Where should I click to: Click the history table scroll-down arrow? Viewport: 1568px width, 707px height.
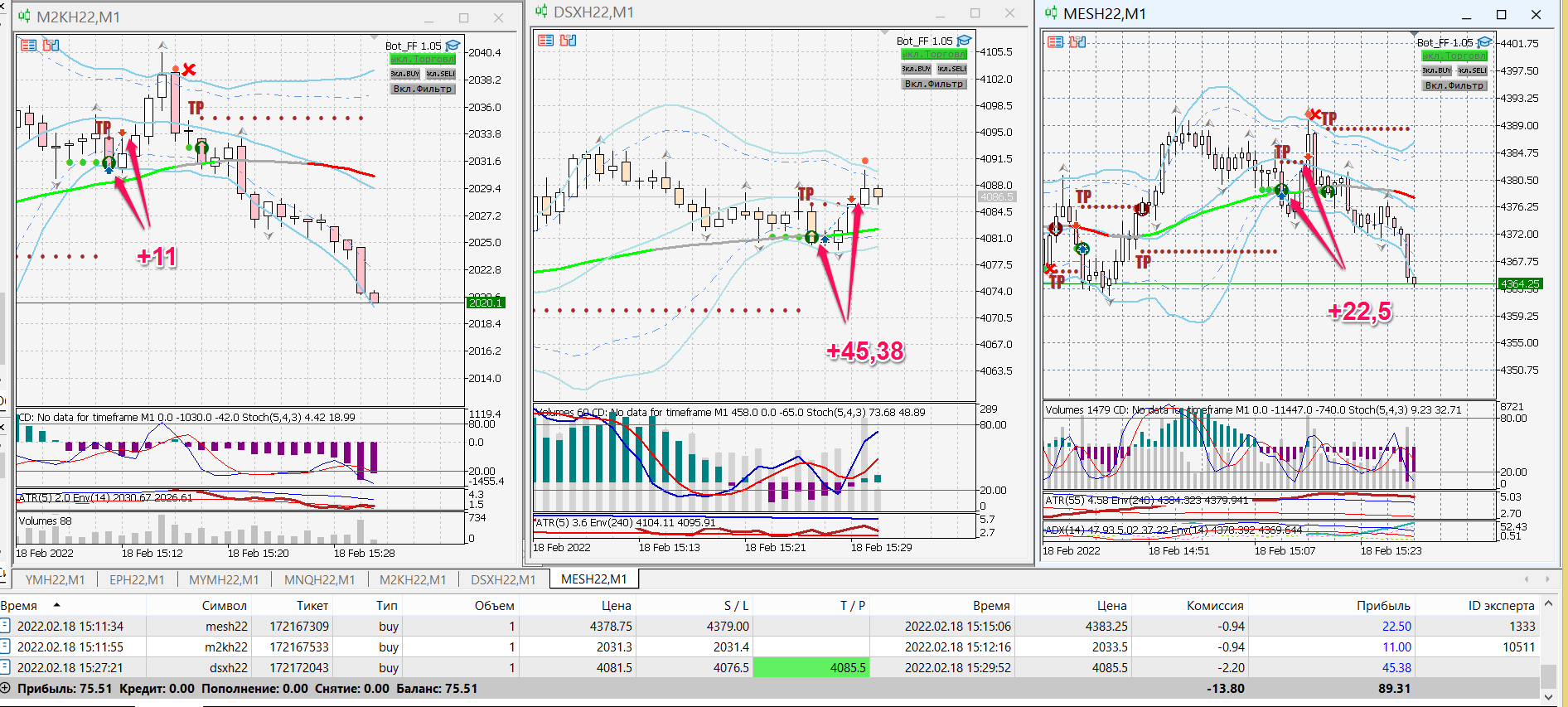(x=1547, y=697)
